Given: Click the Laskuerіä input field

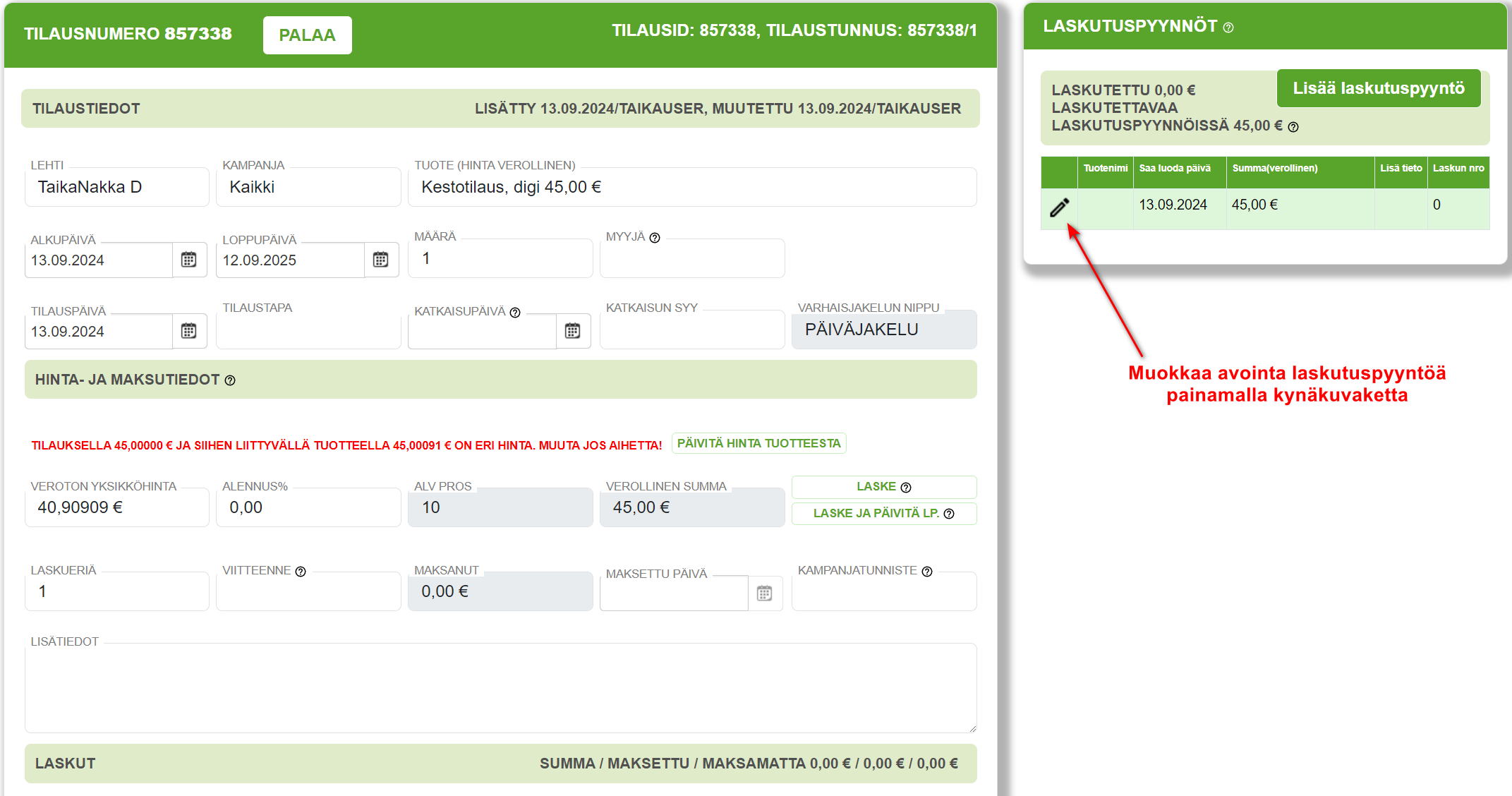Looking at the screenshot, I should pyautogui.click(x=117, y=591).
